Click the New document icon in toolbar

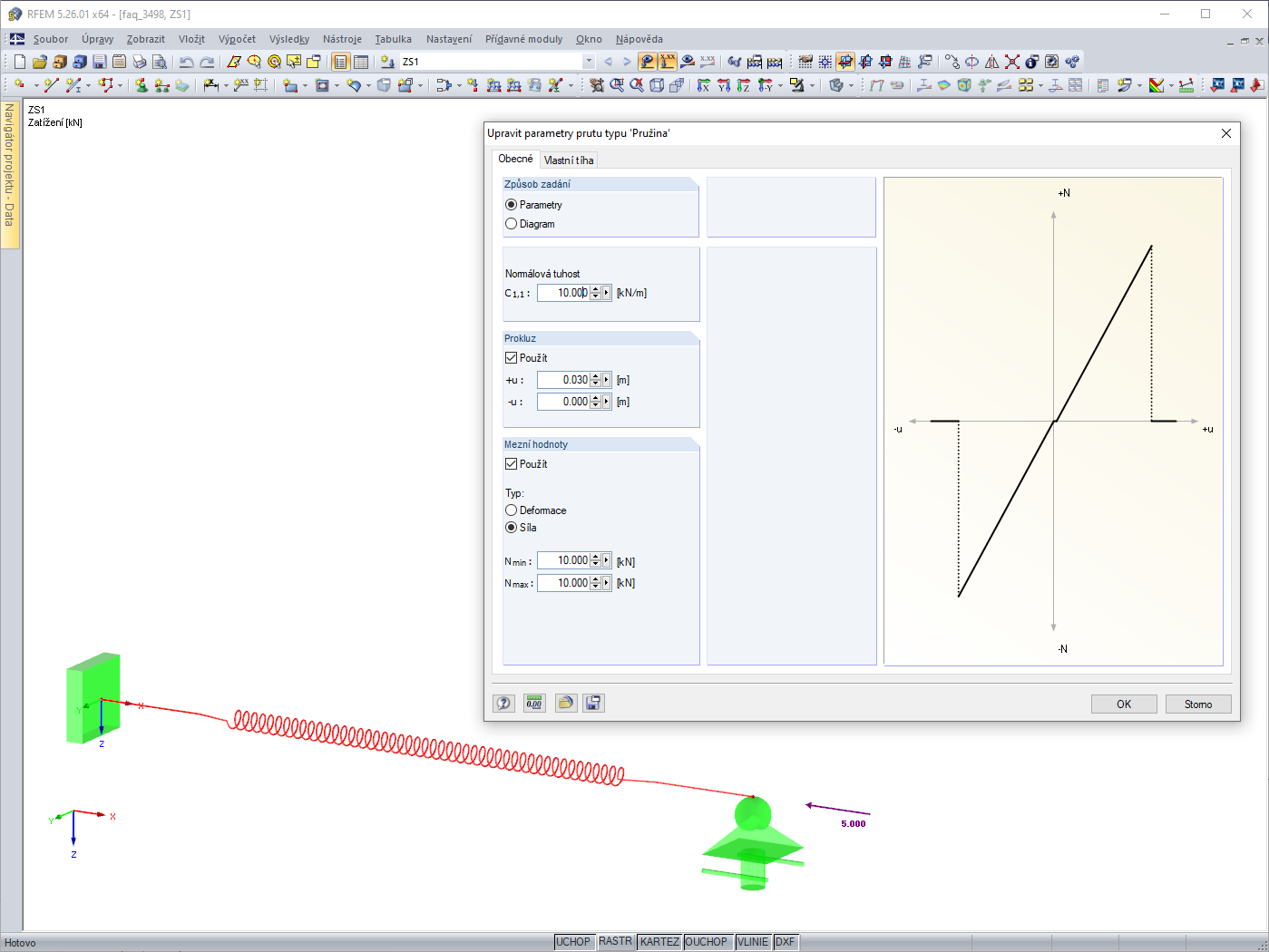pyautogui.click(x=19, y=62)
